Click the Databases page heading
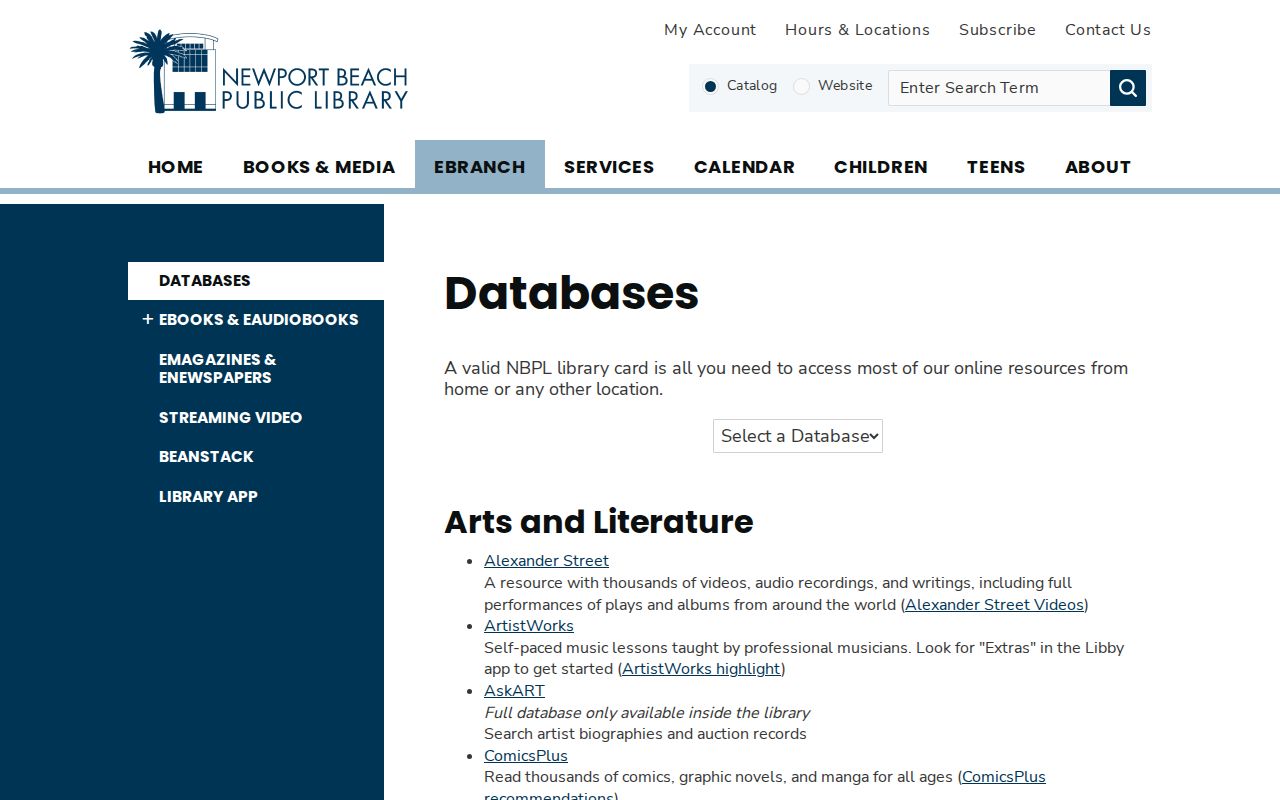Screen dimensions: 1280x800 click(571, 293)
